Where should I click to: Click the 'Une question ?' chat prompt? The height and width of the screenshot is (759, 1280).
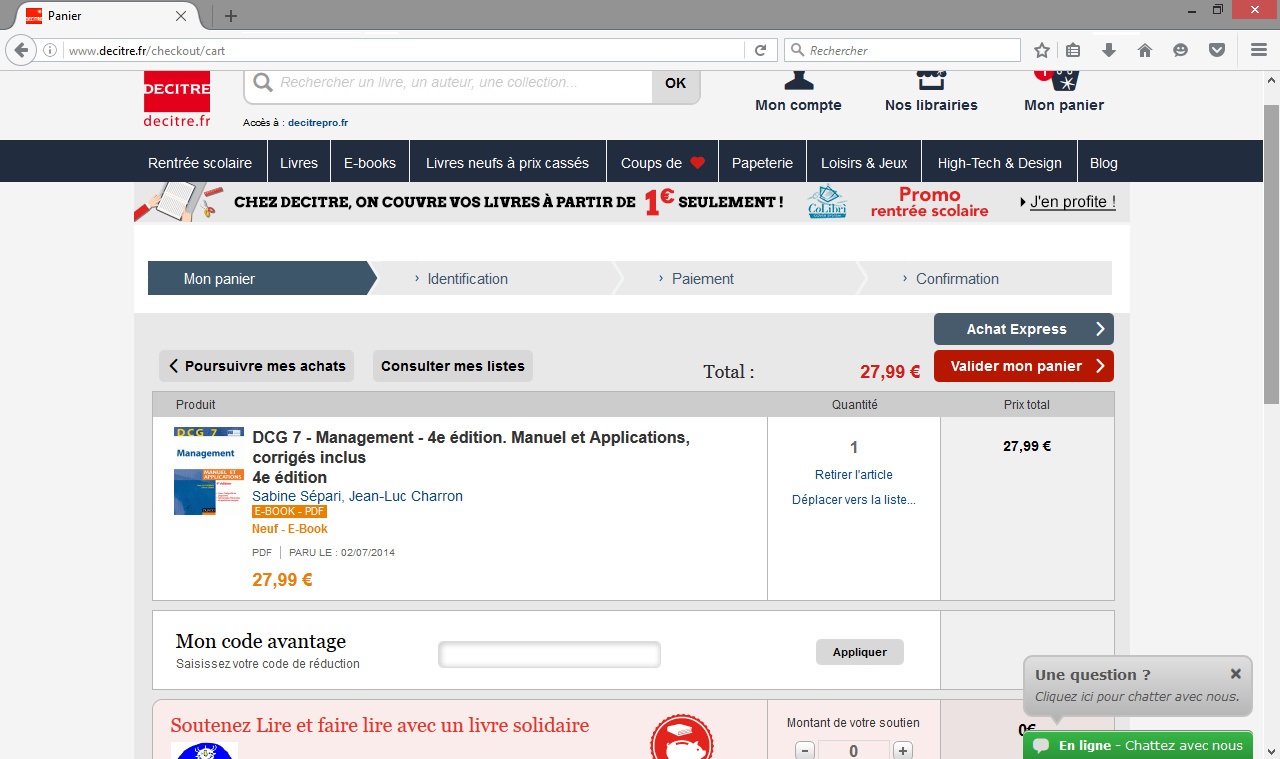click(1138, 686)
